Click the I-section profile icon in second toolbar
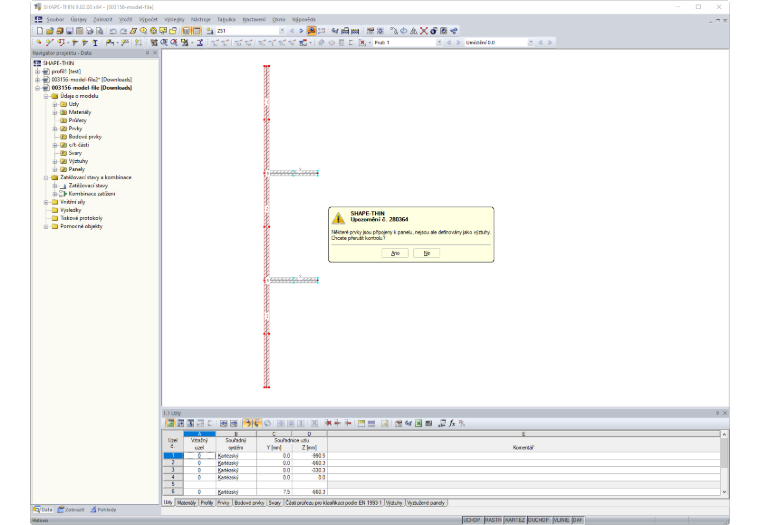The image size is (760, 525). [95, 43]
